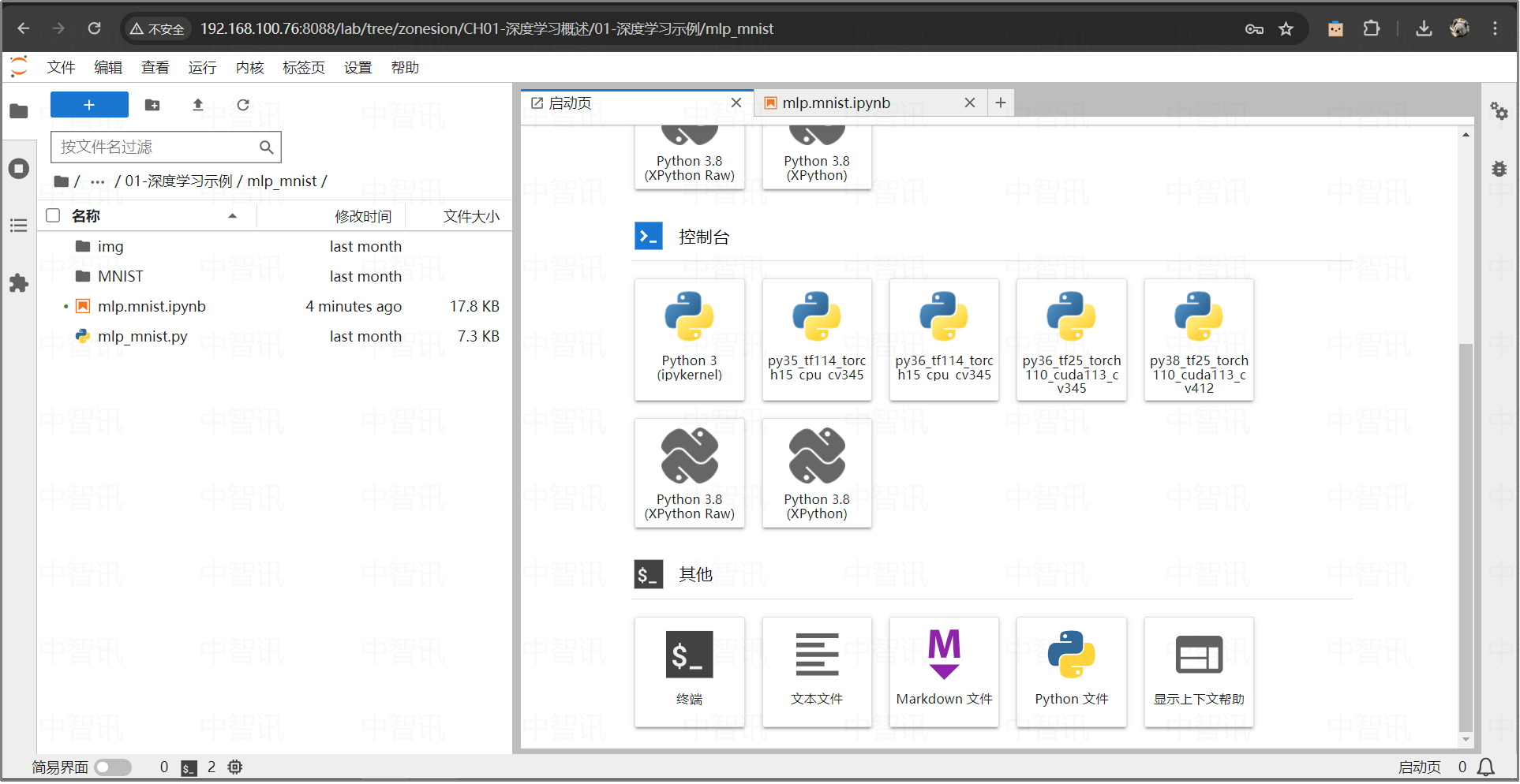Screen dimensions: 1520x784
Task: Open browser downloads
Action: pos(1424,28)
